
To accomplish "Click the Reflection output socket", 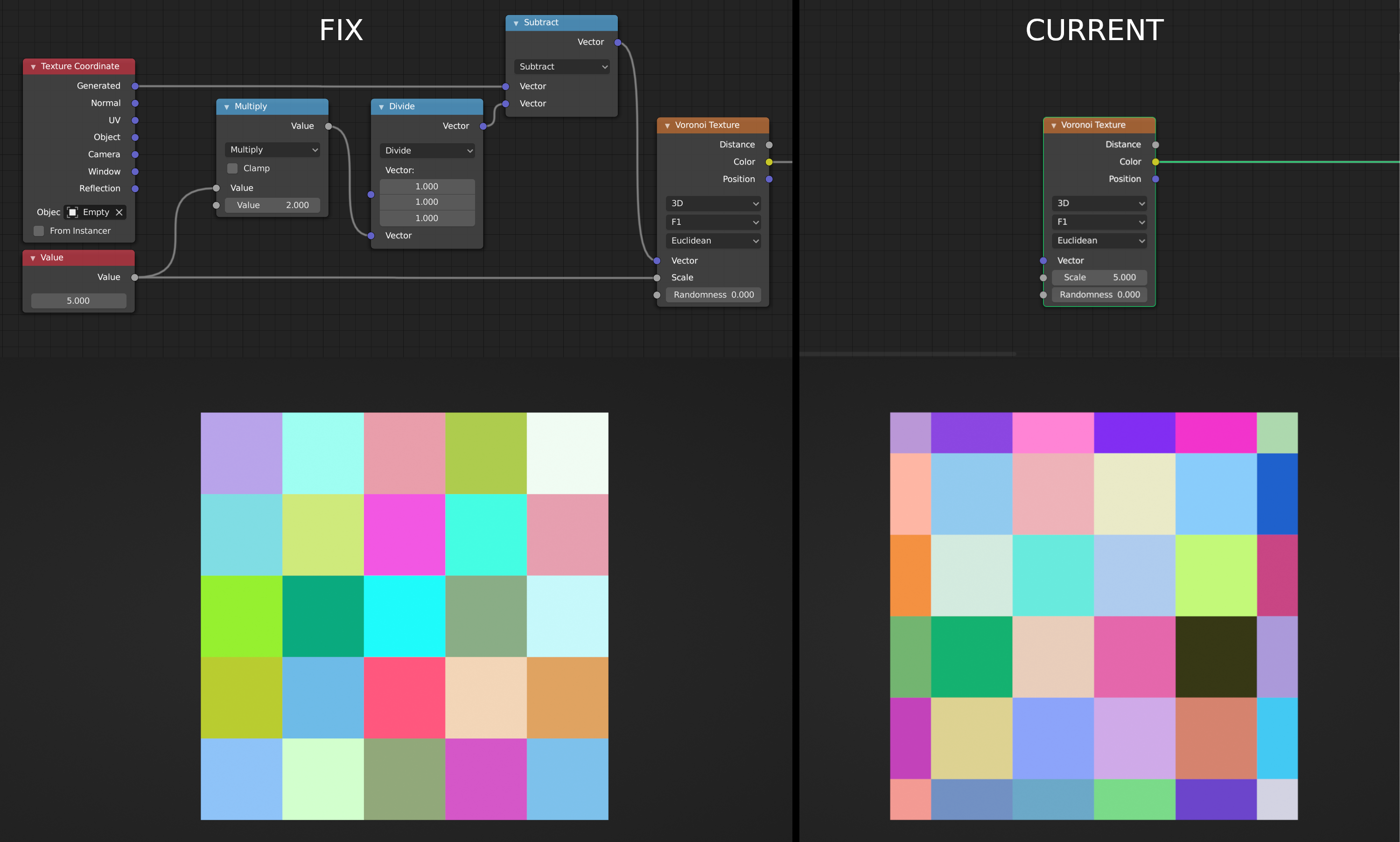I will point(135,188).
